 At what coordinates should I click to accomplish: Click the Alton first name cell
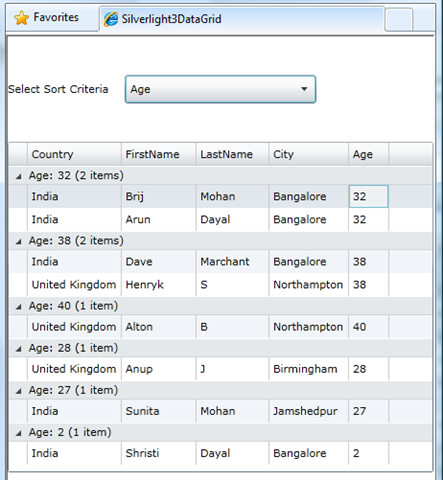[159, 327]
